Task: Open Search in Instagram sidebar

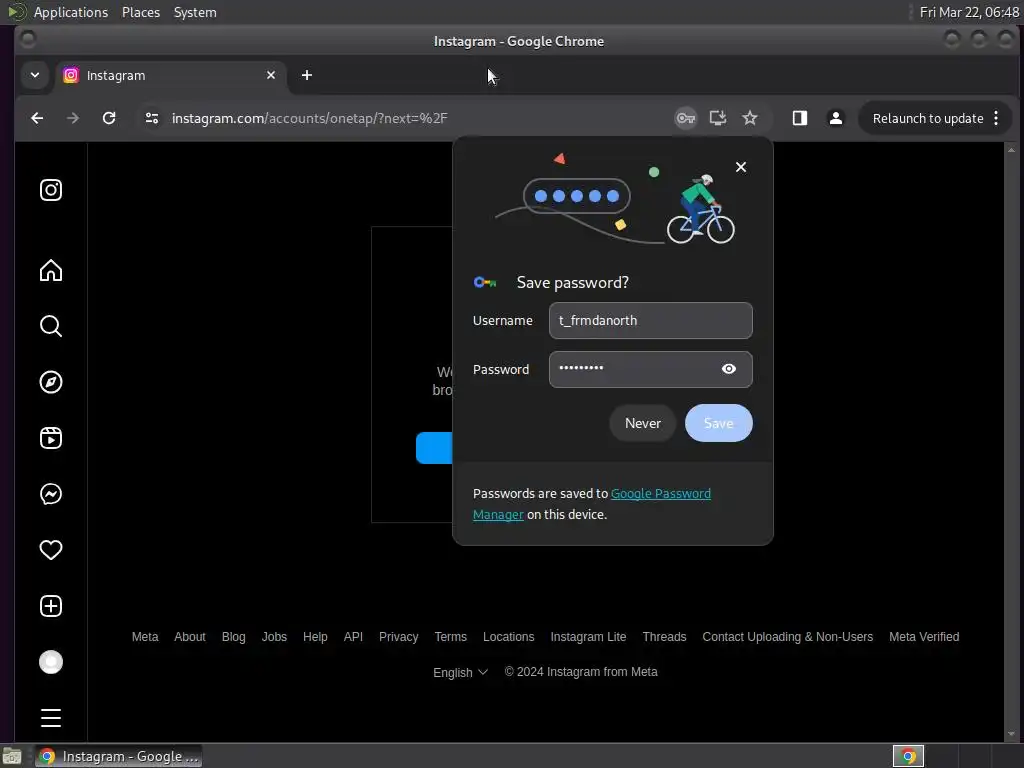Action: tap(51, 326)
